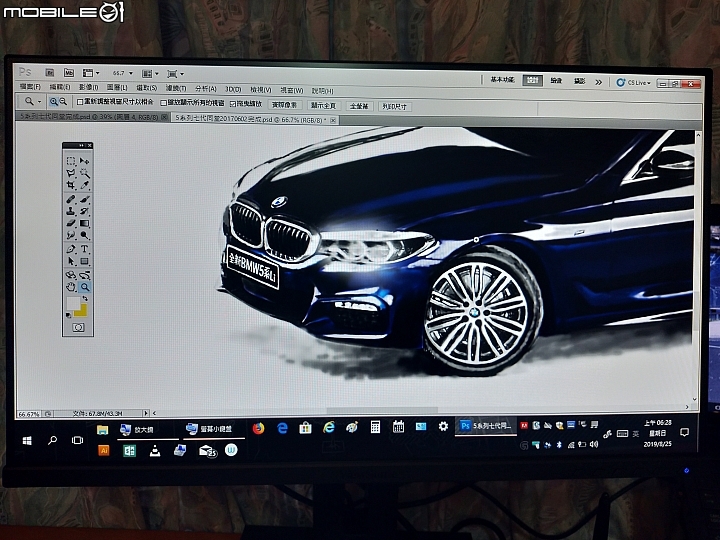The height and width of the screenshot is (540, 720).
Task: Open the 濾鏡(T) menu
Action: pos(176,88)
